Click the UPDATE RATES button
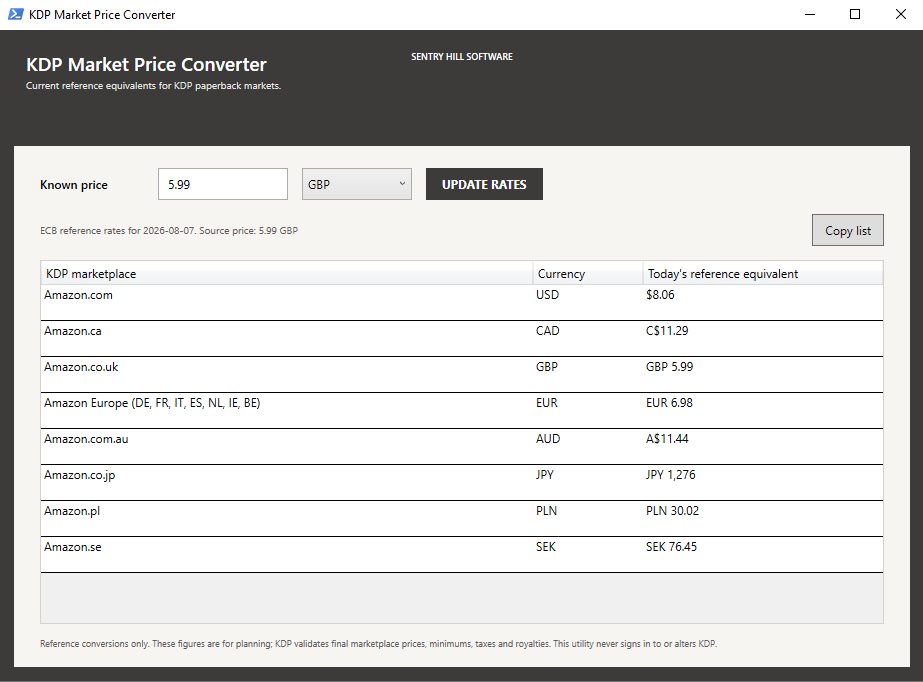Image resolution: width=923 pixels, height=682 pixels. tap(484, 184)
